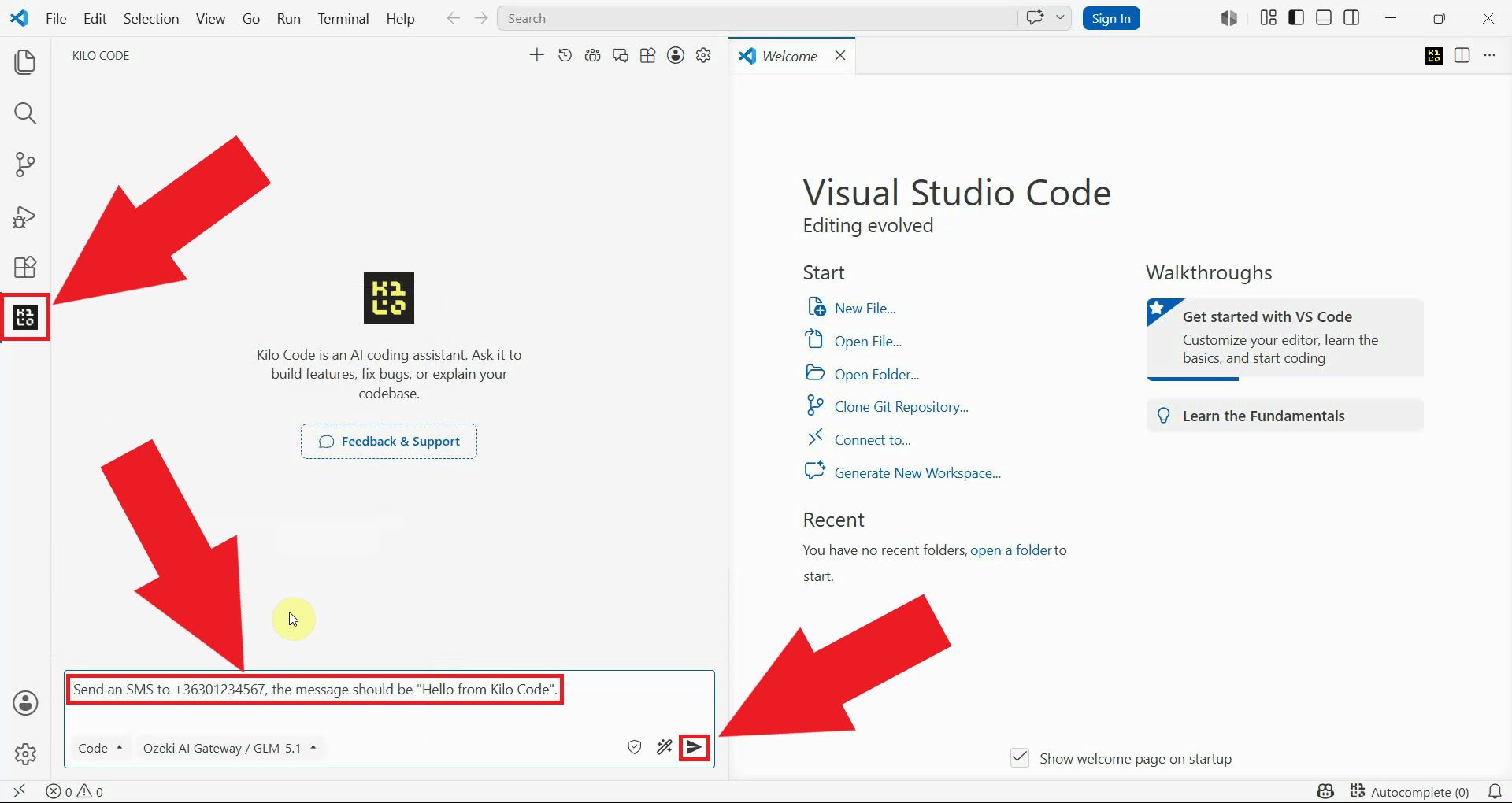The width and height of the screenshot is (1512, 803).
Task: Open the Kilo Code marketplace icon
Action: (x=648, y=55)
